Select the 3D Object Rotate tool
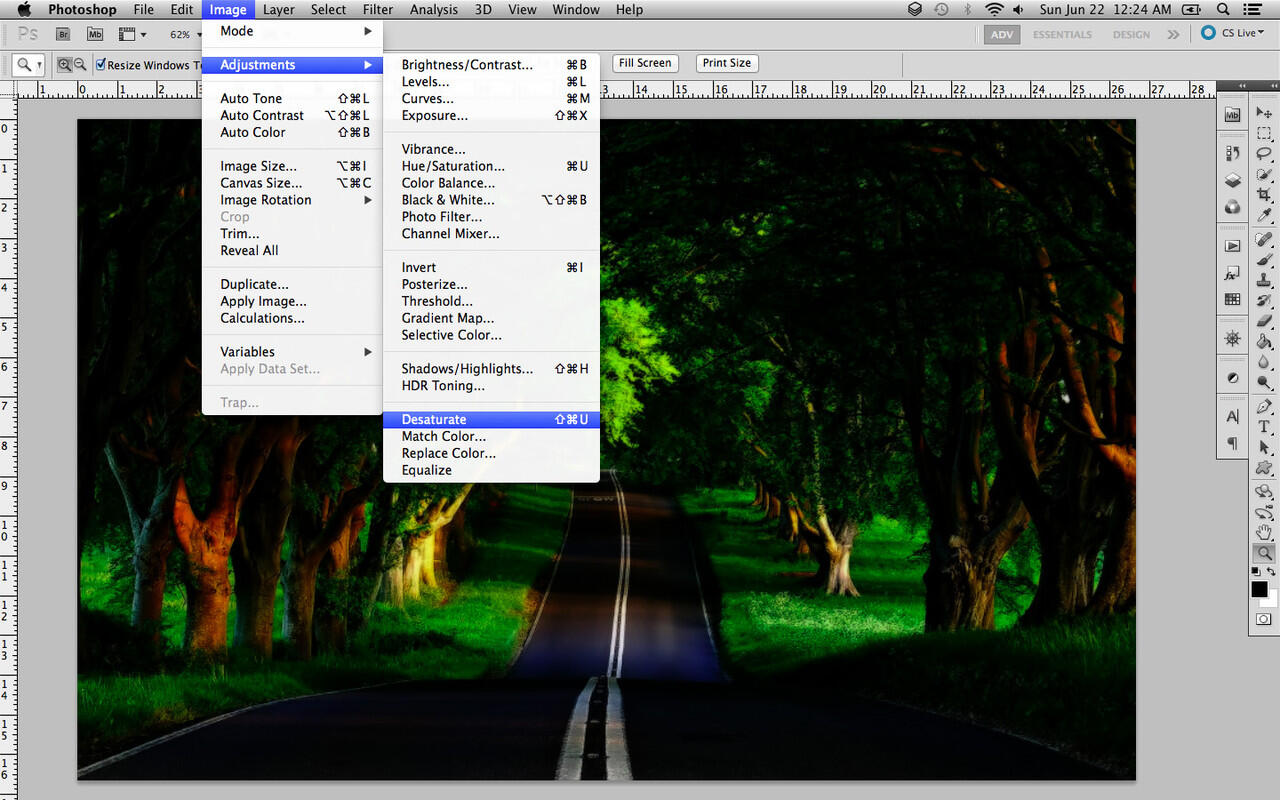The width and height of the screenshot is (1280, 800). [1264, 491]
